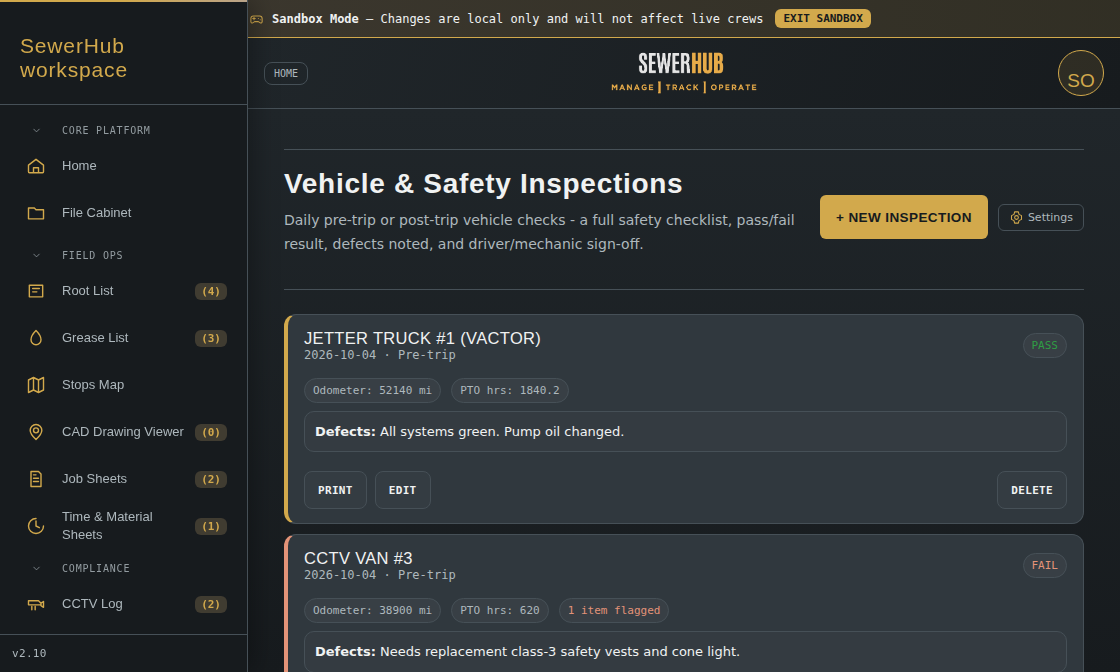Screen dimensions: 1120x672
Task: Print the Jetter Truck #1 inspection
Action: [x=335, y=490]
